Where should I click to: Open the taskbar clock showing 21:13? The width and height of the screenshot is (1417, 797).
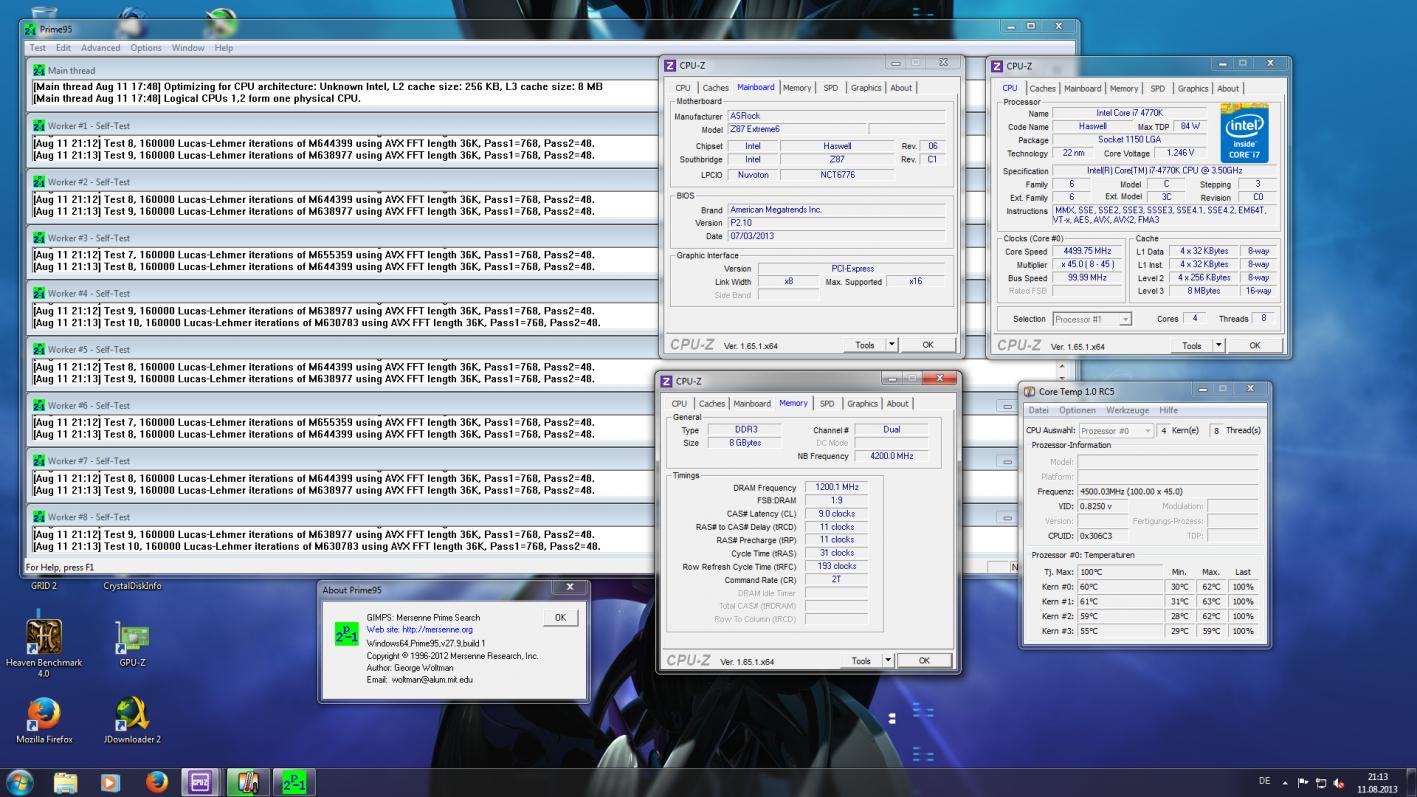pos(1377,782)
